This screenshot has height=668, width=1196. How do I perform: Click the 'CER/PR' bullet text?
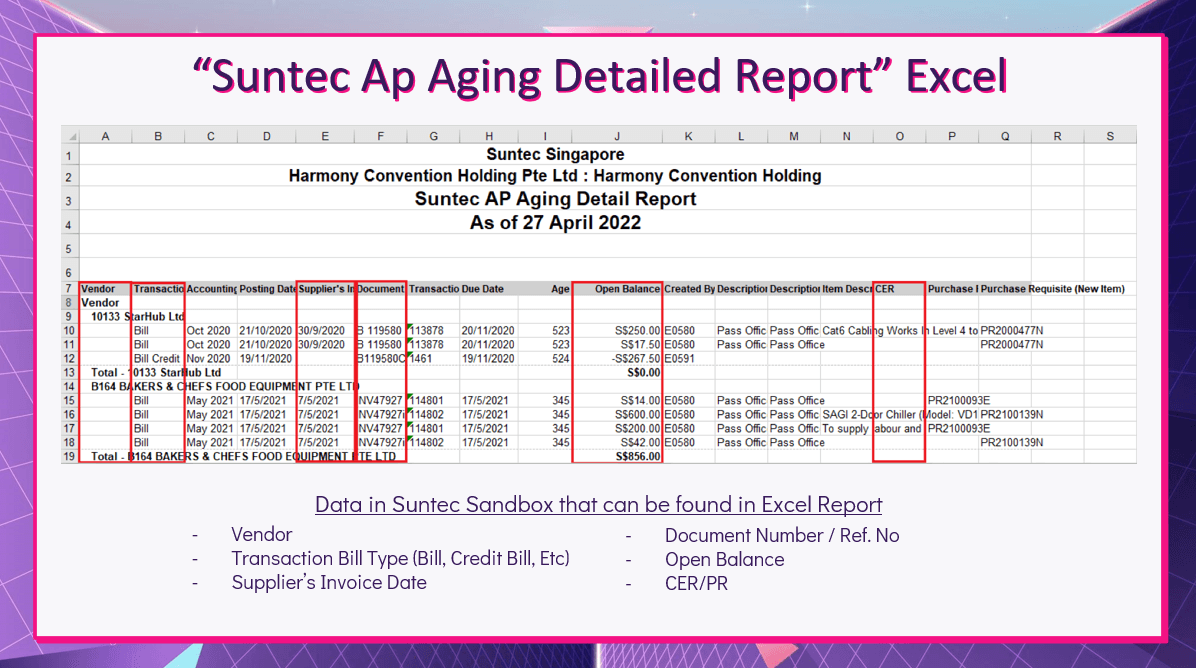point(696,583)
